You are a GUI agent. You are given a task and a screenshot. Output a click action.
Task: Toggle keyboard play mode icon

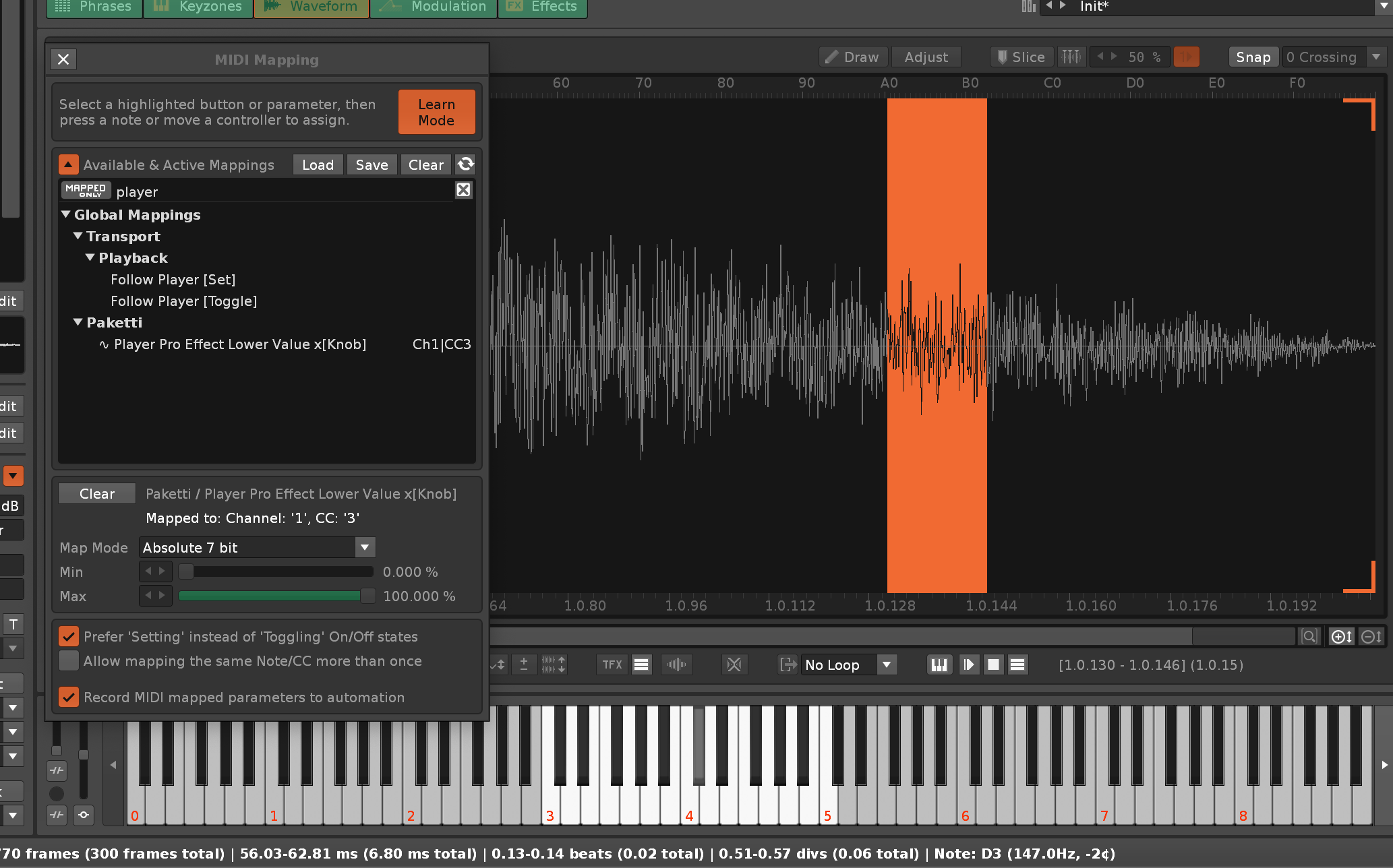pyautogui.click(x=939, y=665)
